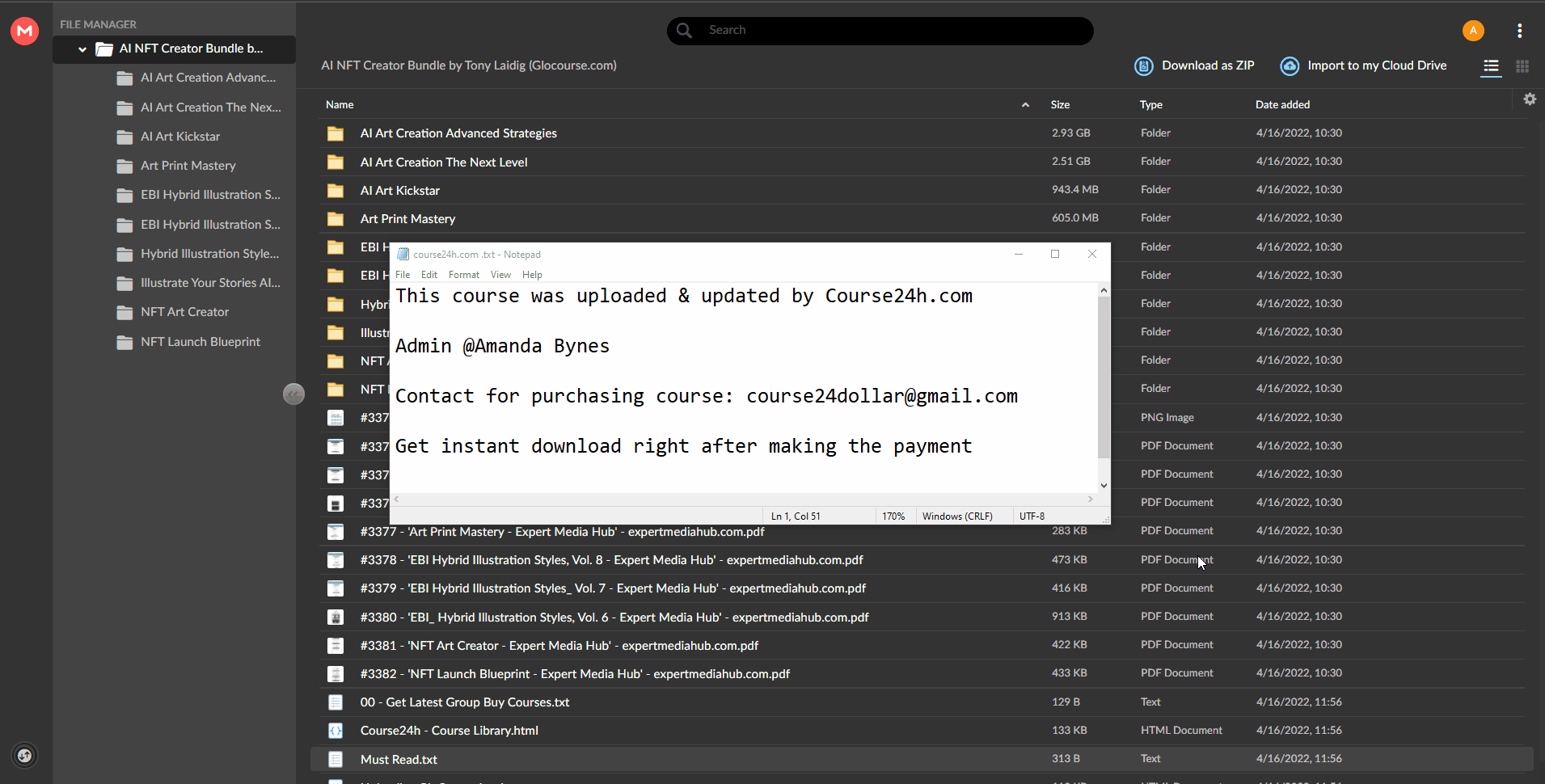Open column settings gear icon
This screenshot has height=784, width=1545.
(x=1530, y=99)
